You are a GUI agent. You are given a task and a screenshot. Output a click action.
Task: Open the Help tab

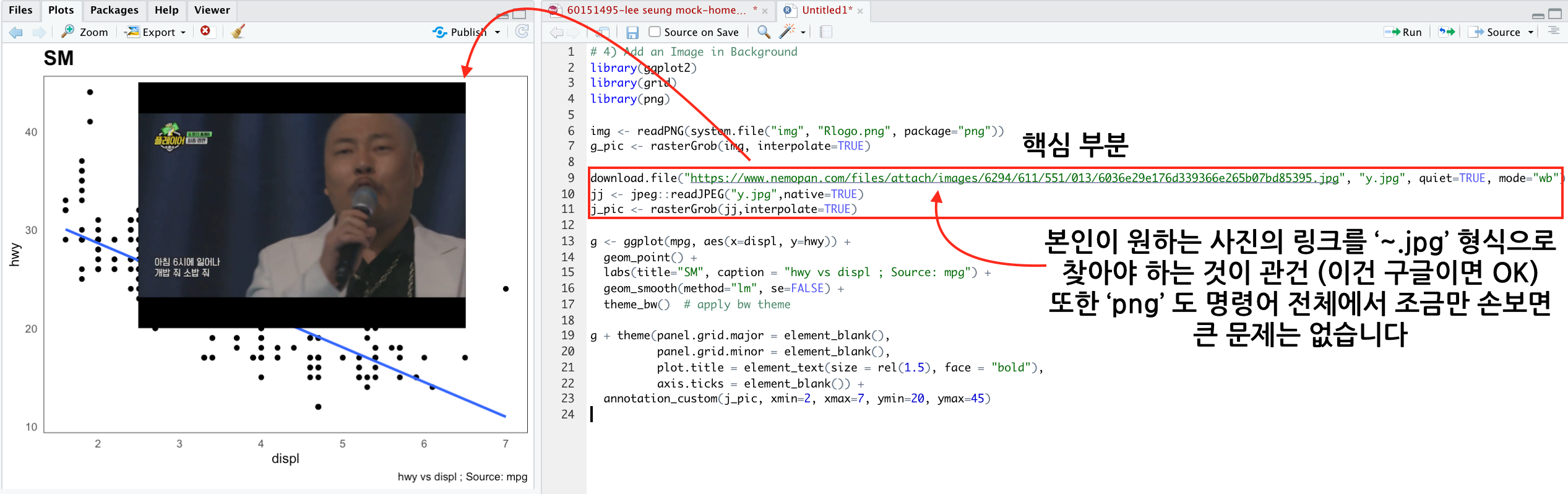click(x=166, y=10)
